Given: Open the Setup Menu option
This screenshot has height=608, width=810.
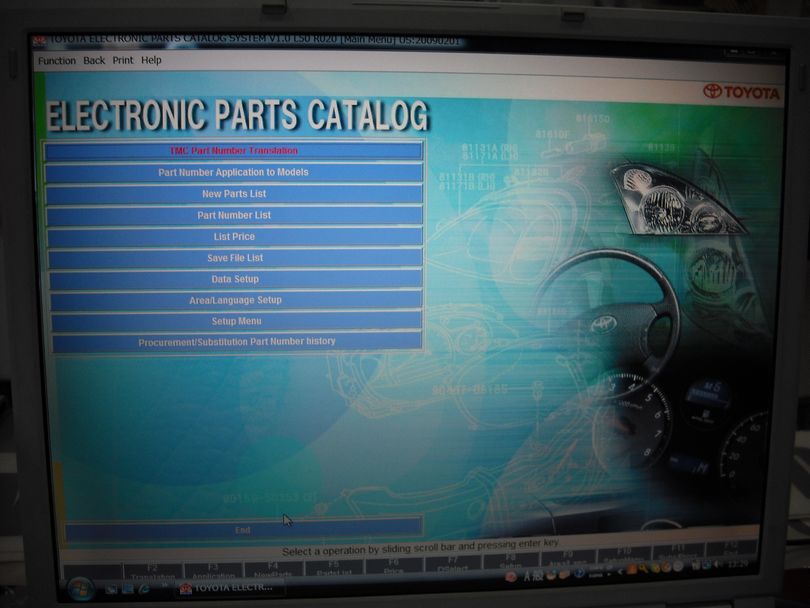Looking at the screenshot, I should (237, 321).
